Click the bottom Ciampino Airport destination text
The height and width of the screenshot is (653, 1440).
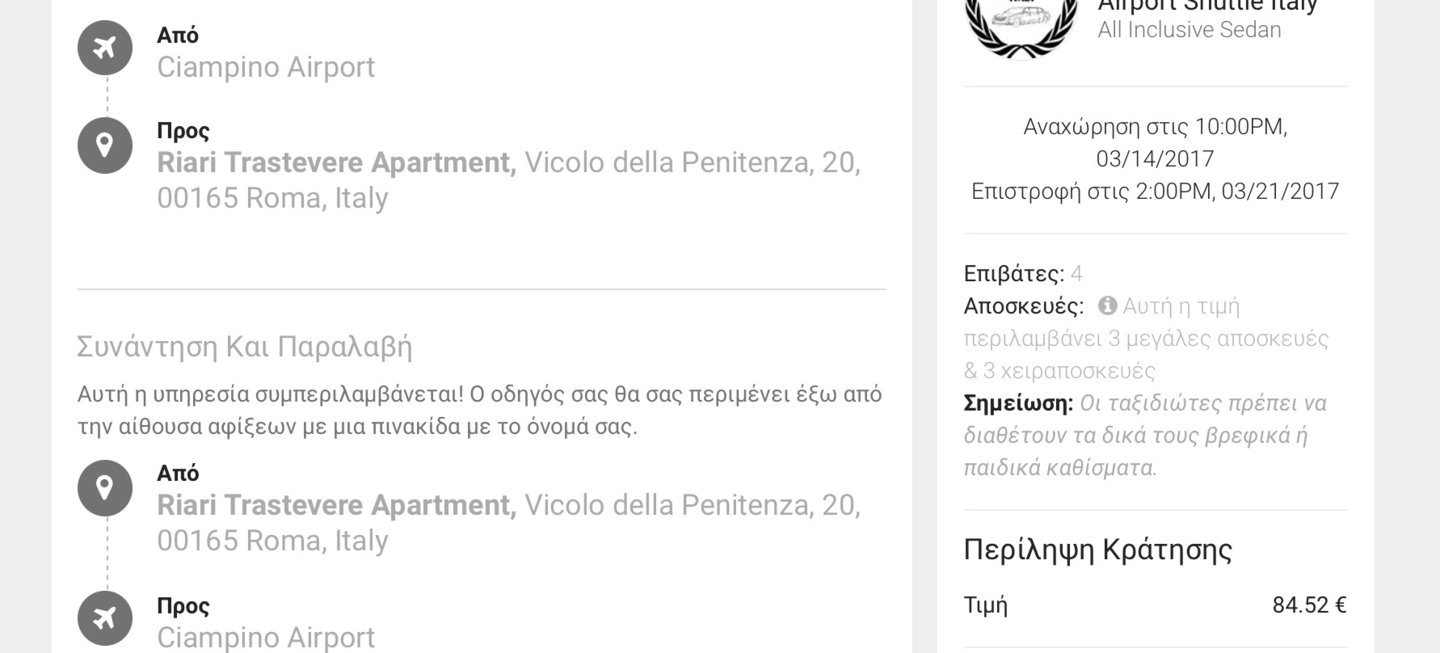pyautogui.click(x=266, y=637)
